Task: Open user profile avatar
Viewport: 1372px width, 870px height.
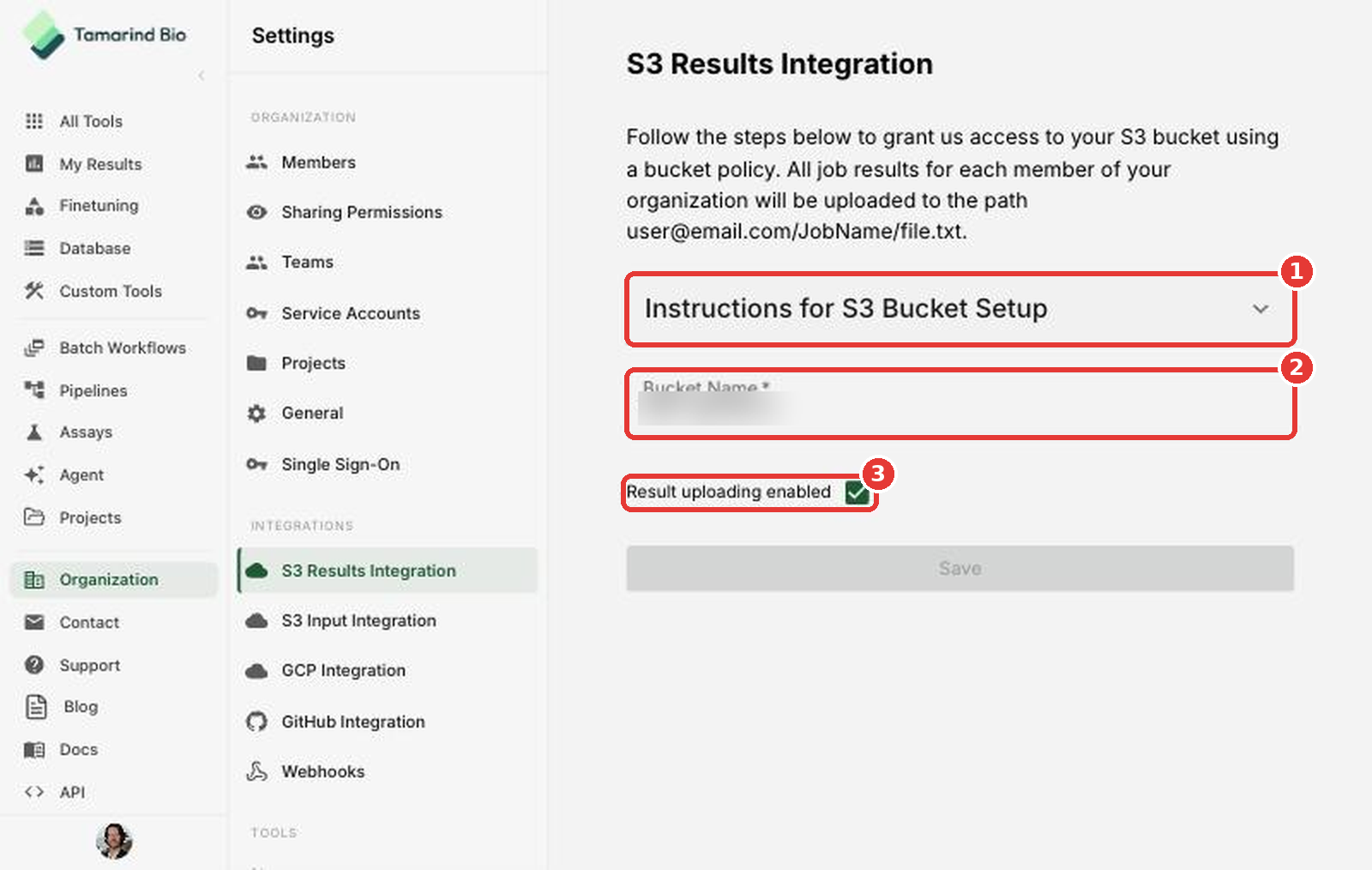Action: [x=114, y=841]
